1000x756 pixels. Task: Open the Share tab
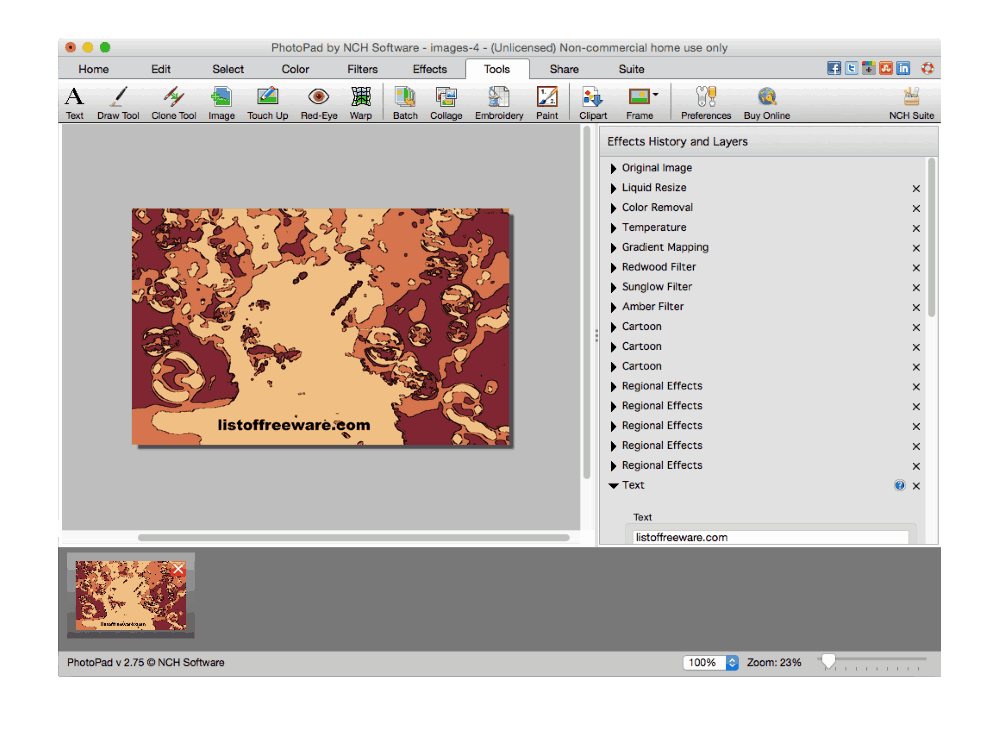(564, 69)
